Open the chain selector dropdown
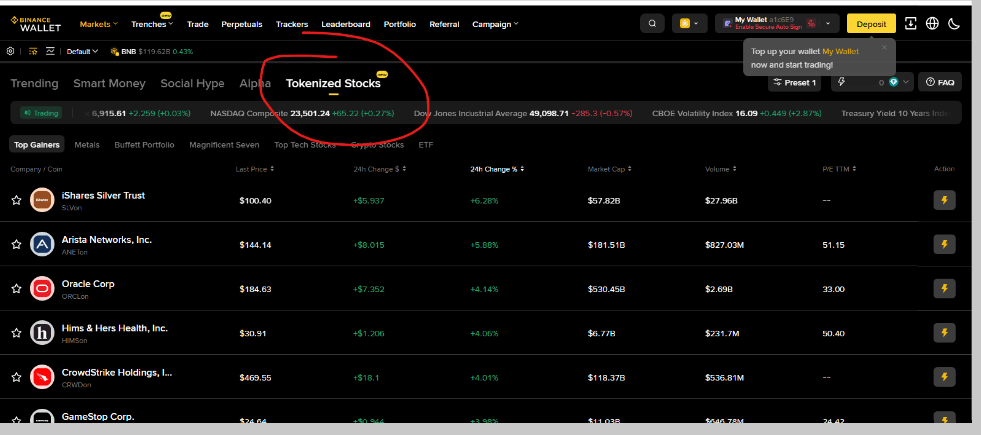The height and width of the screenshot is (435, 981). 689,24
